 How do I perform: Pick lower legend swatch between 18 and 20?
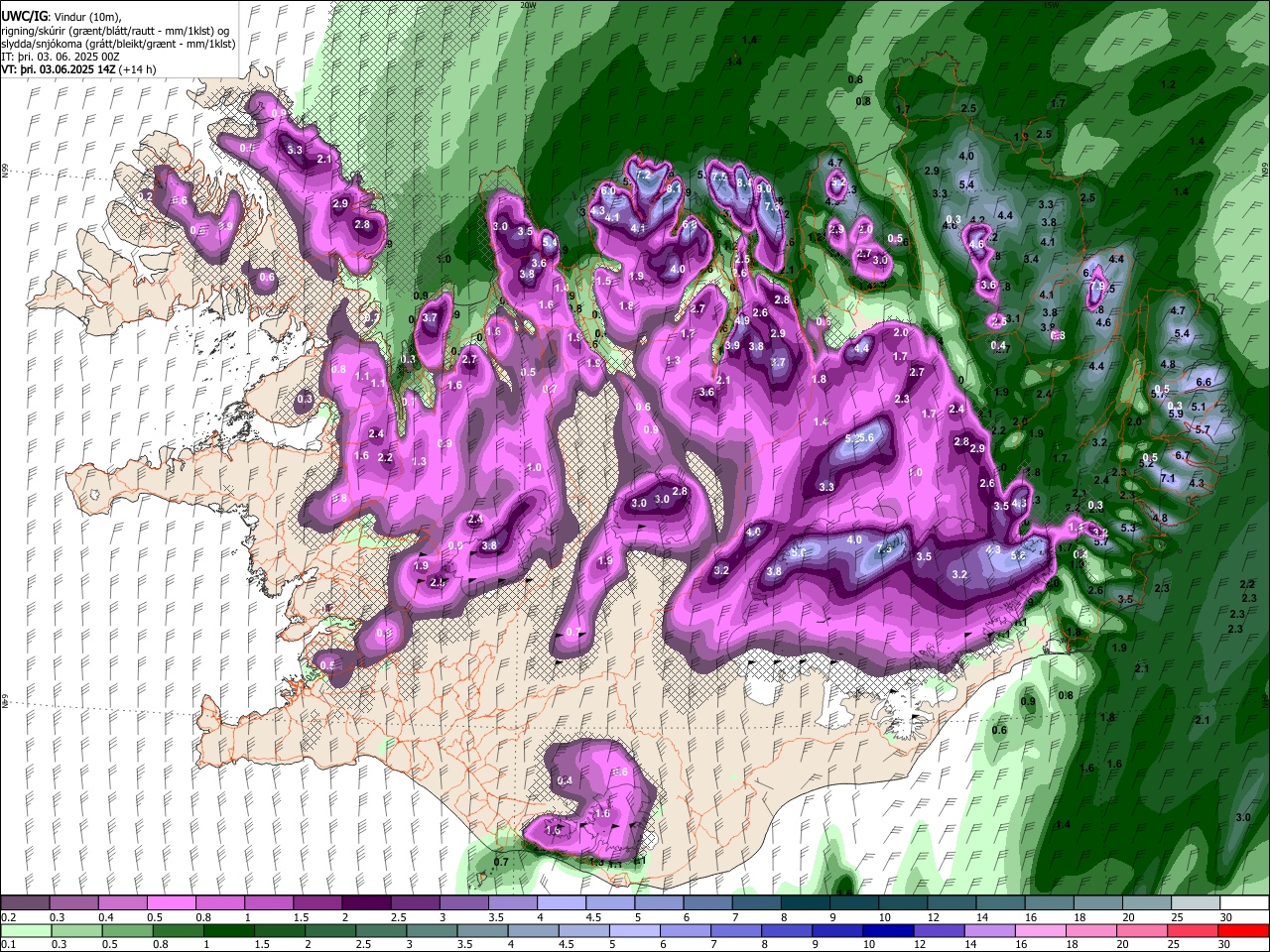coord(1092,930)
